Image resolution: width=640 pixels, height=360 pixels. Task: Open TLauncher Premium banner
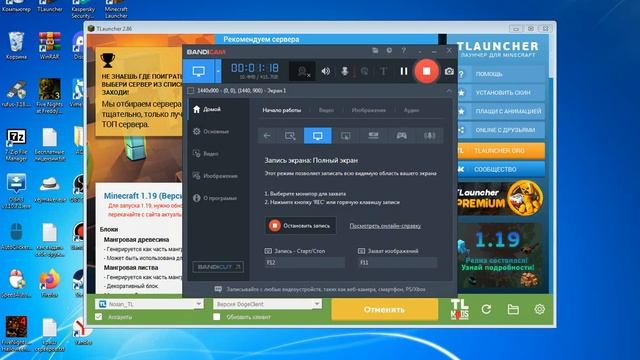pos(501,198)
